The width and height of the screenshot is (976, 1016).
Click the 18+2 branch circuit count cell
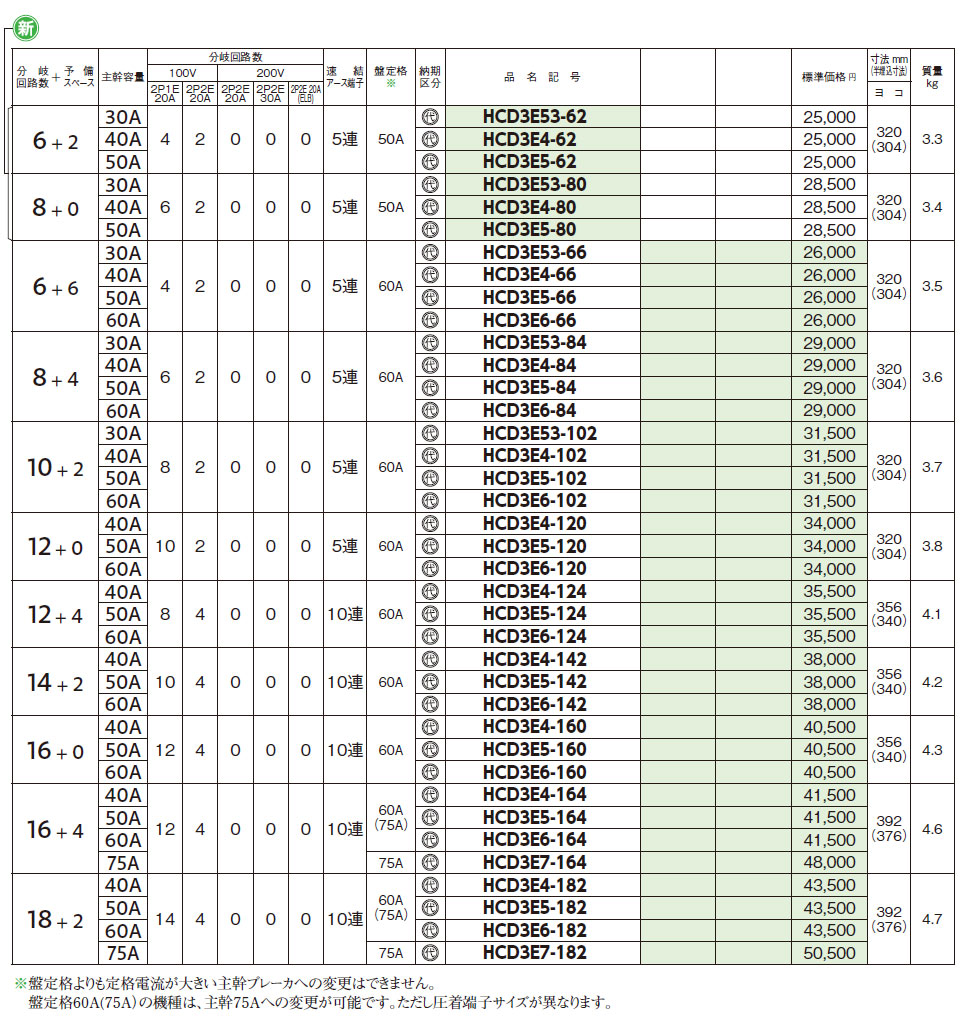(x=55, y=919)
